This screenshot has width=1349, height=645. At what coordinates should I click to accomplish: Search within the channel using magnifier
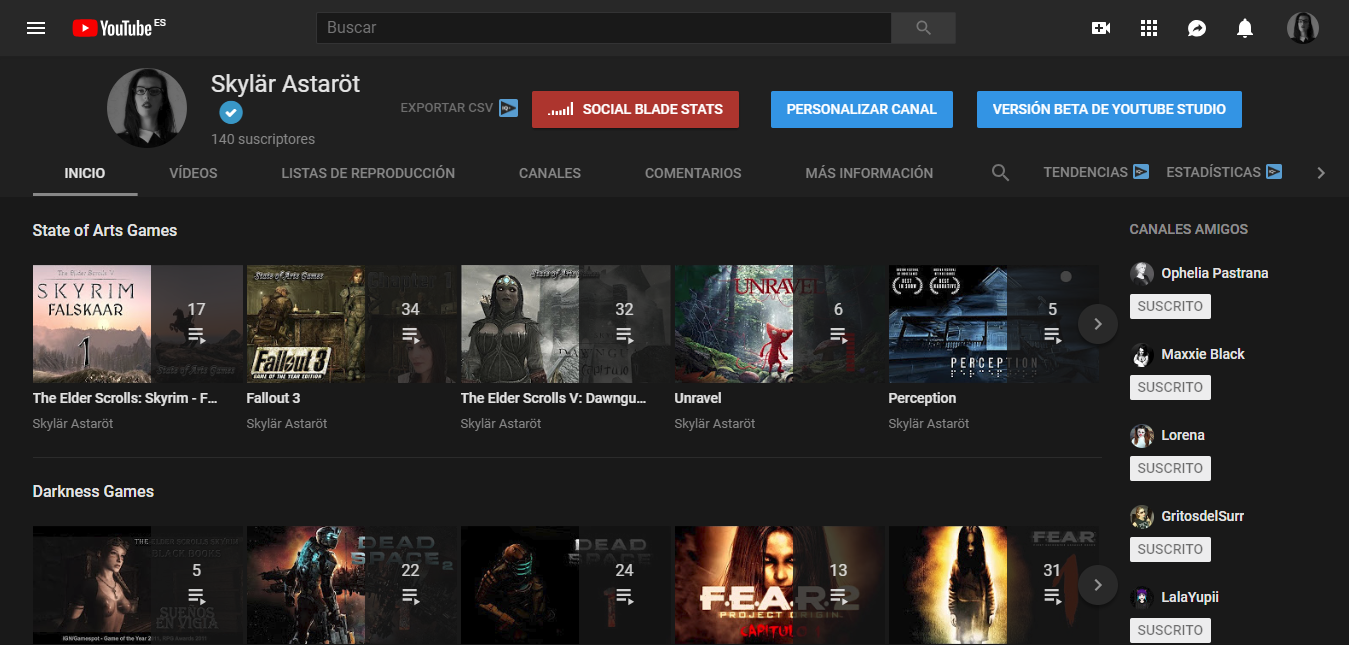click(1000, 173)
